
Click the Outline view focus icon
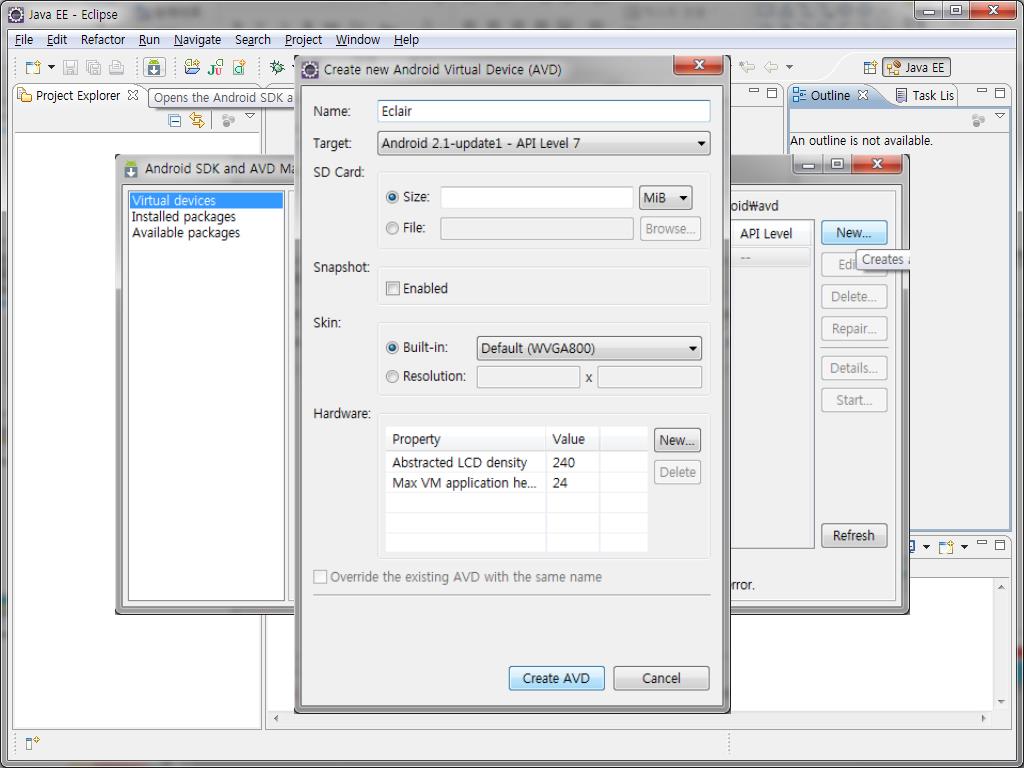(978, 120)
